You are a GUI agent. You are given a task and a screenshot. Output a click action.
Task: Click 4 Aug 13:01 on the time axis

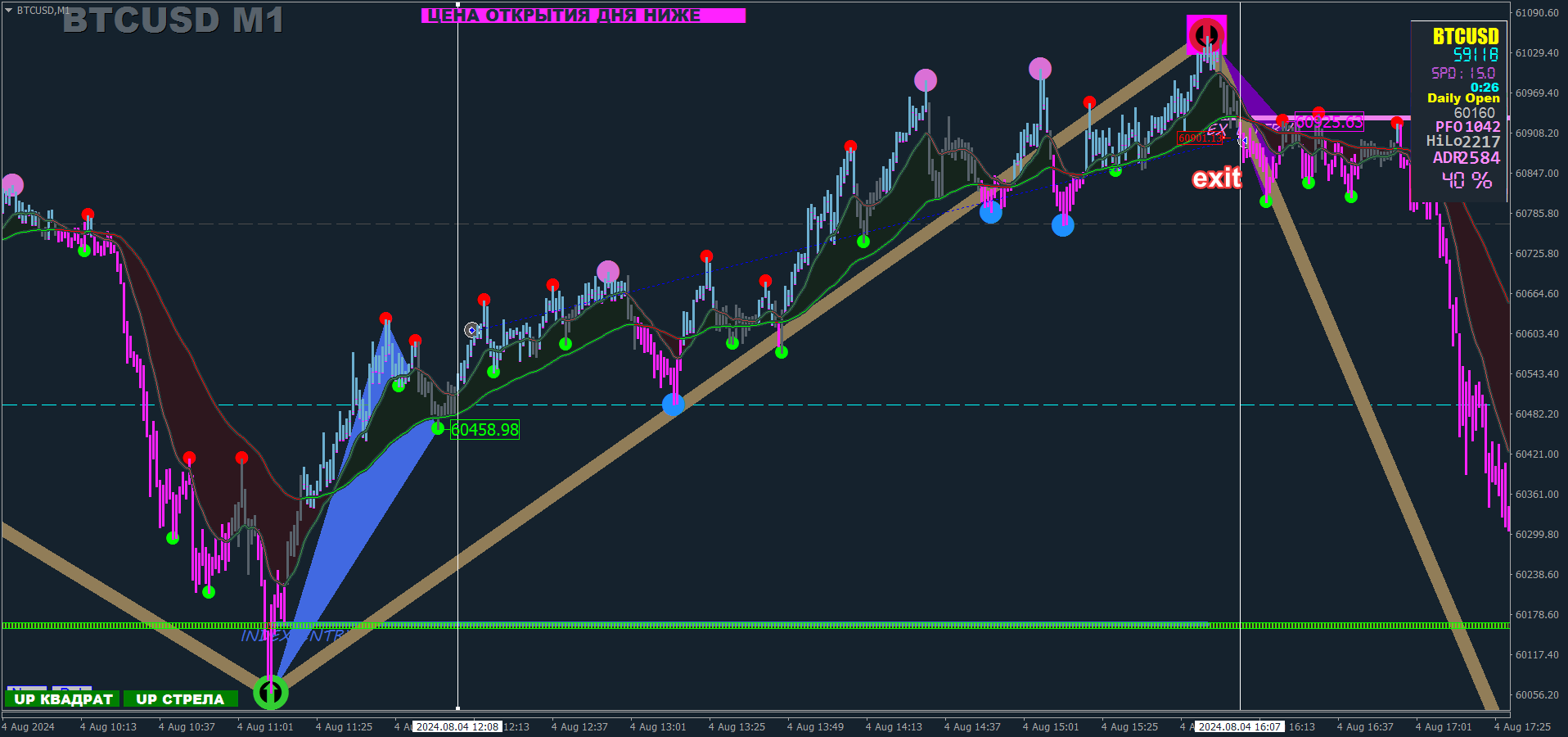coord(658,727)
